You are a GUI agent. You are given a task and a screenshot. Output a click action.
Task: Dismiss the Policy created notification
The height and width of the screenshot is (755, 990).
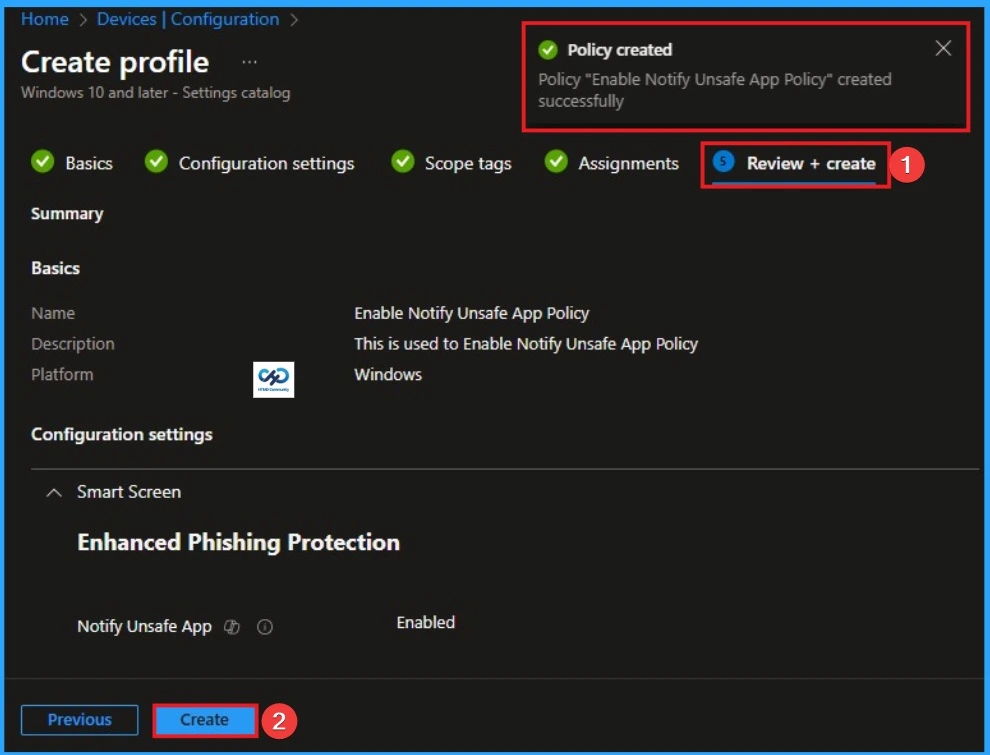tap(942, 47)
